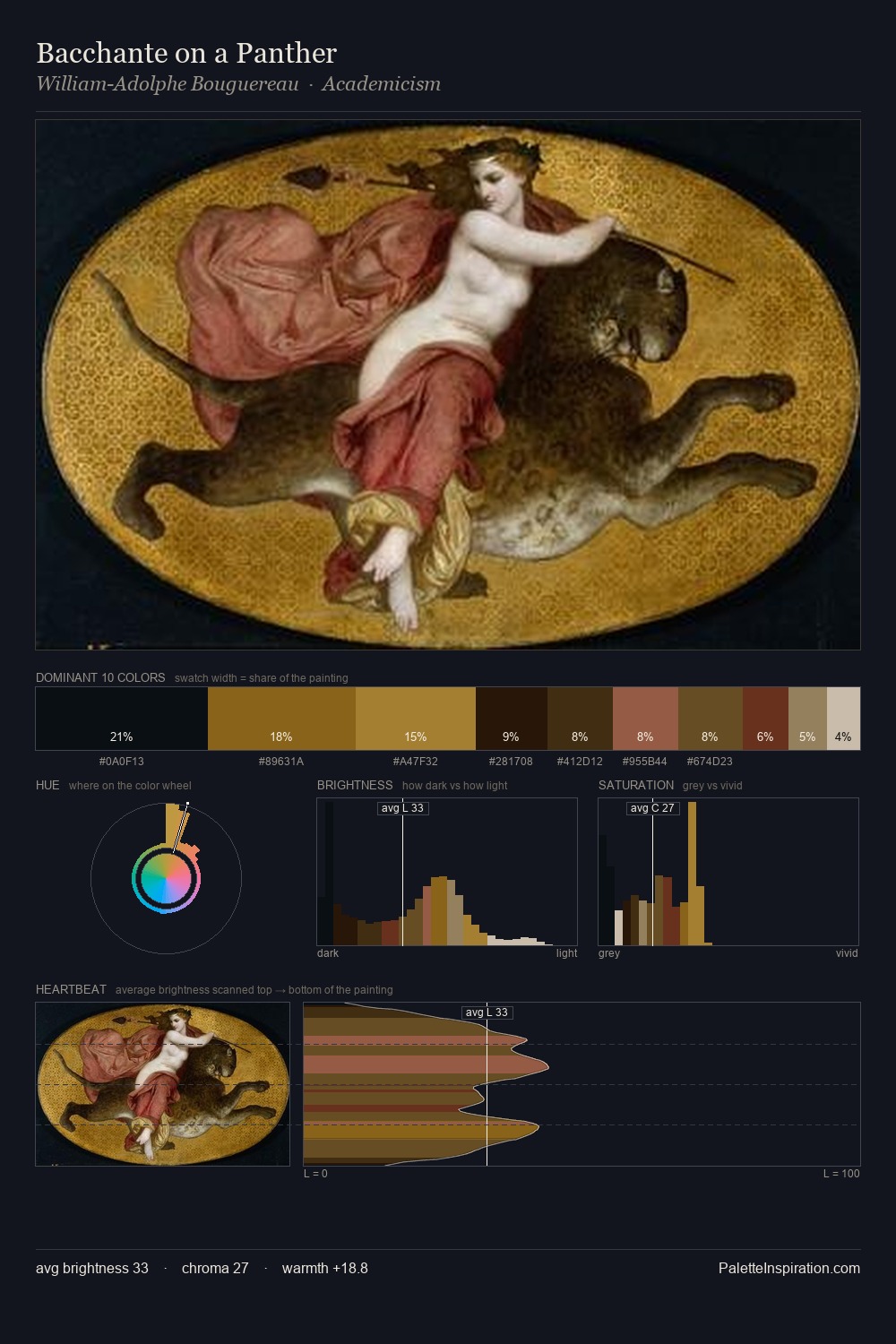Screen dimensions: 896x1344
Task: Click 'how dark vs how light' caption
Action: 455,786
